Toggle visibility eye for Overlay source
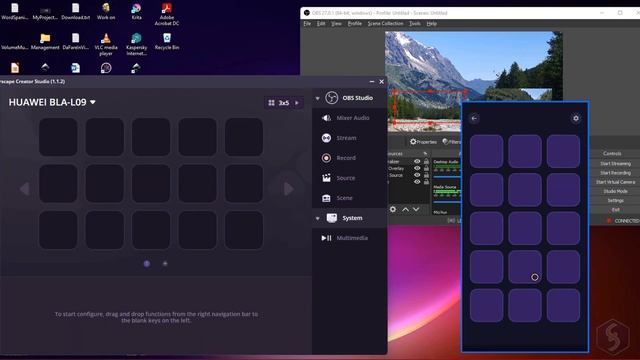640x360 pixels. click(x=417, y=168)
